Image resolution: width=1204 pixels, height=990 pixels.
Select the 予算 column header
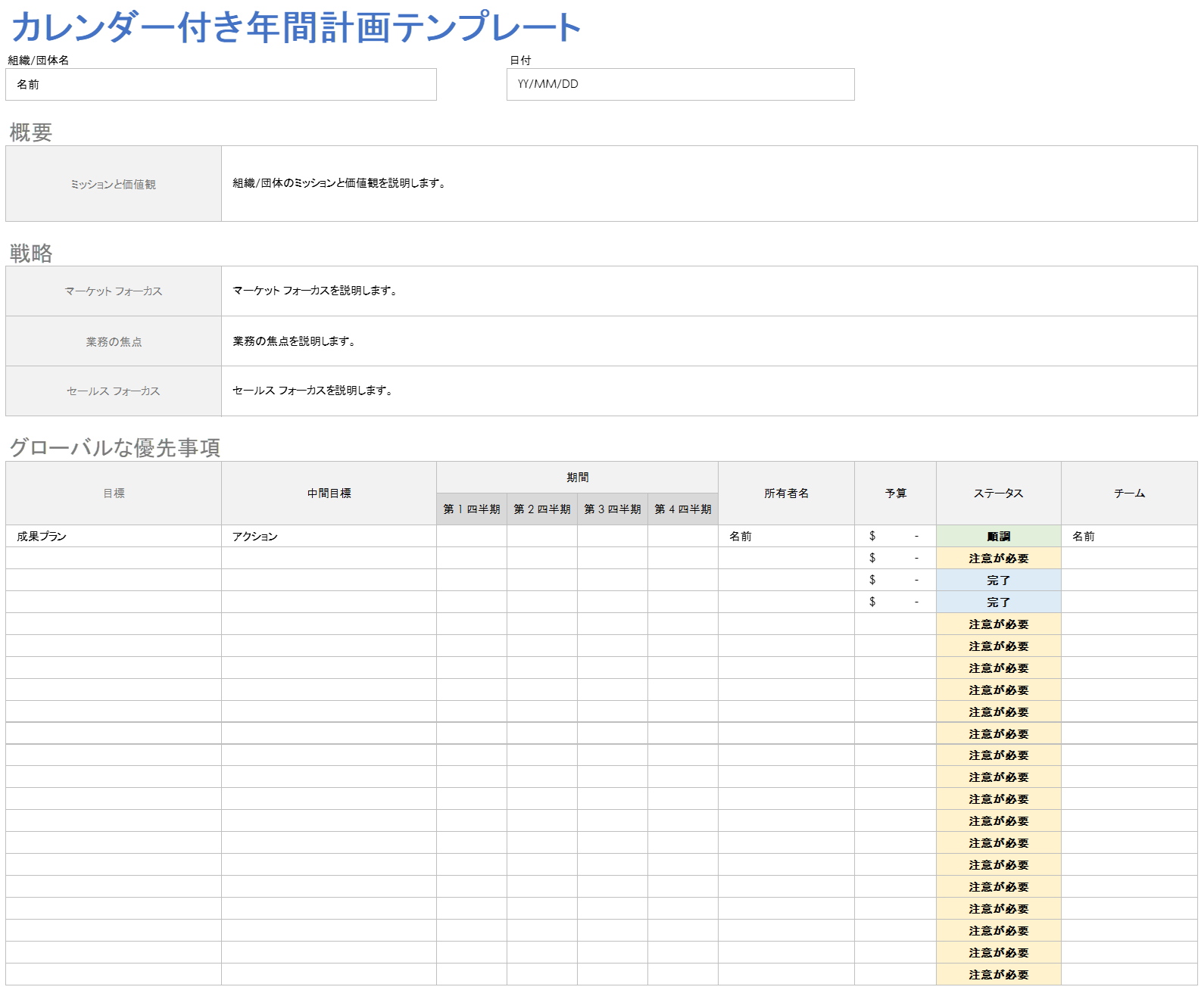coord(895,493)
